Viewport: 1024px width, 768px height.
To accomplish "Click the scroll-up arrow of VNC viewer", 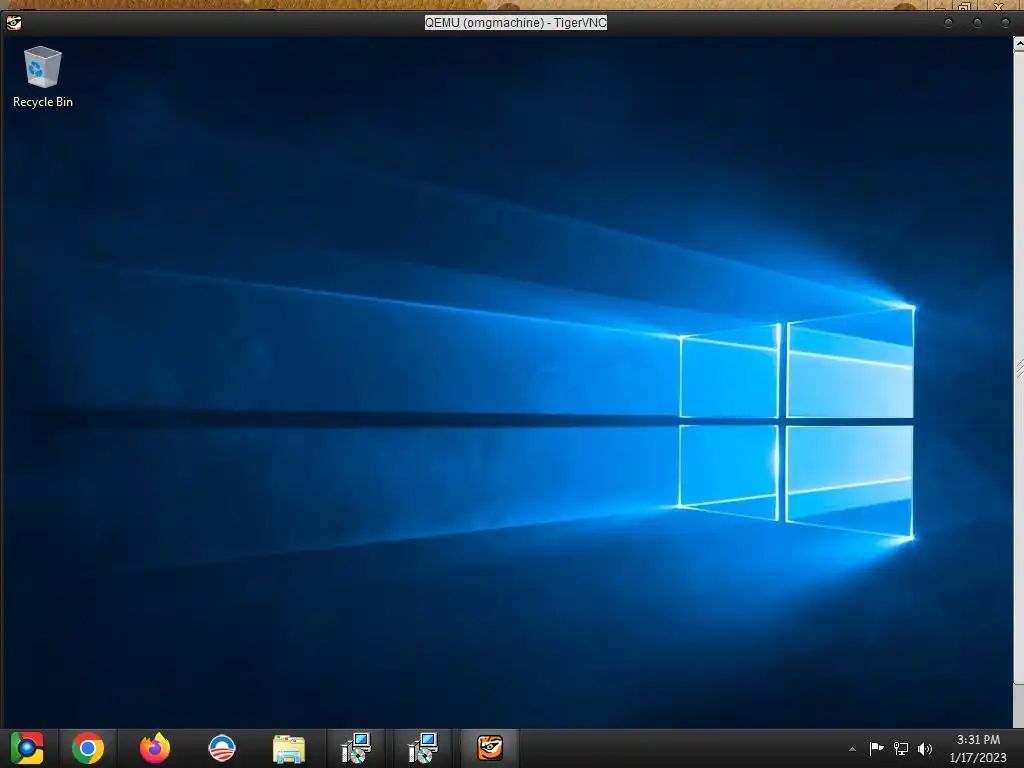I will (1018, 44).
